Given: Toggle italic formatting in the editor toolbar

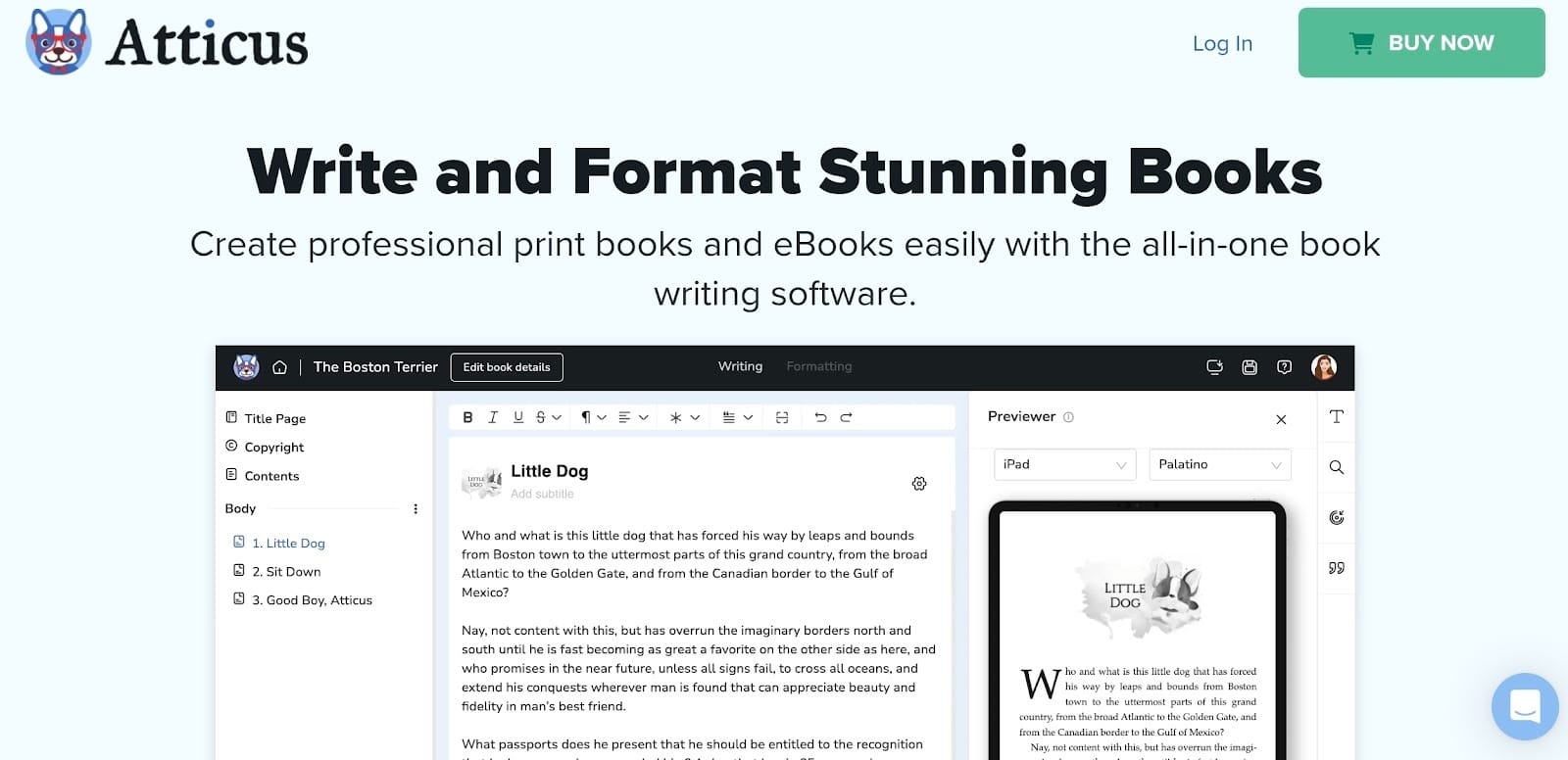Looking at the screenshot, I should [x=493, y=417].
